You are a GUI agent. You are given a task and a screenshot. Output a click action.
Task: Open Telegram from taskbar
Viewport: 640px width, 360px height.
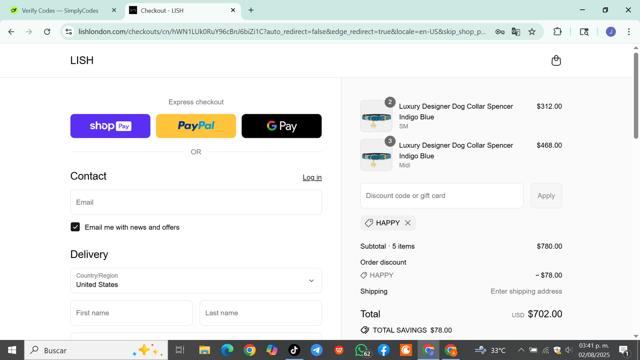[316, 350]
